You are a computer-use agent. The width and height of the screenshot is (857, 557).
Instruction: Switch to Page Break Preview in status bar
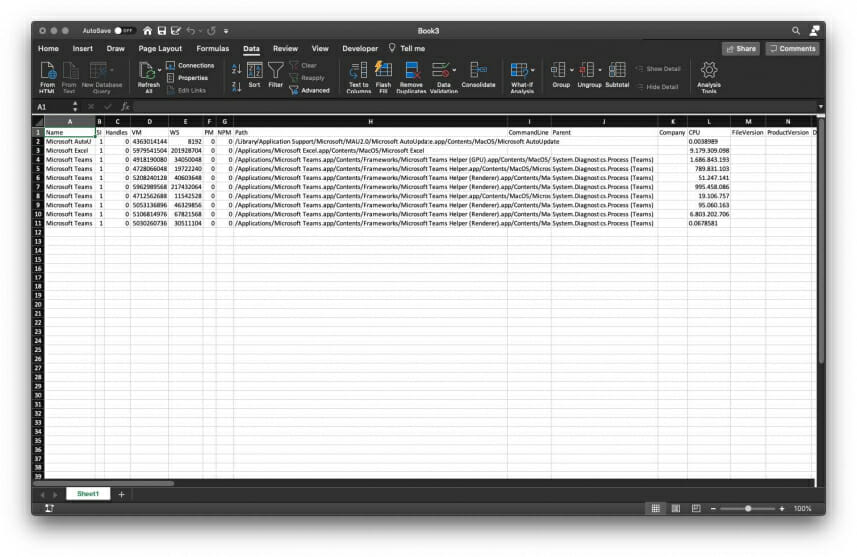[696, 508]
